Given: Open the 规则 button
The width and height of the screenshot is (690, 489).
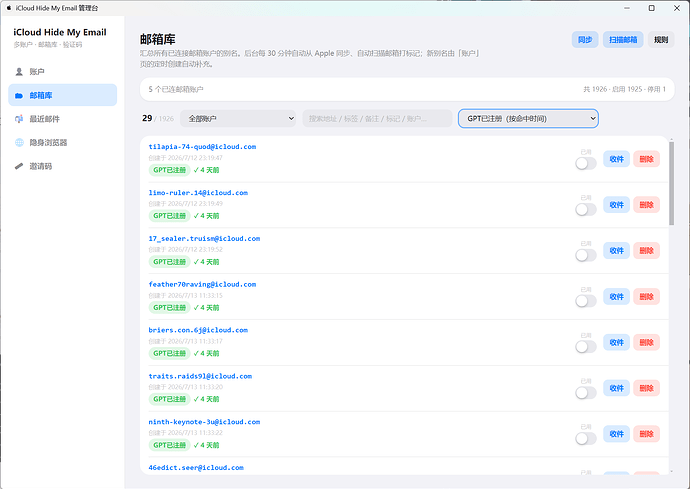Looking at the screenshot, I should pyautogui.click(x=661, y=40).
